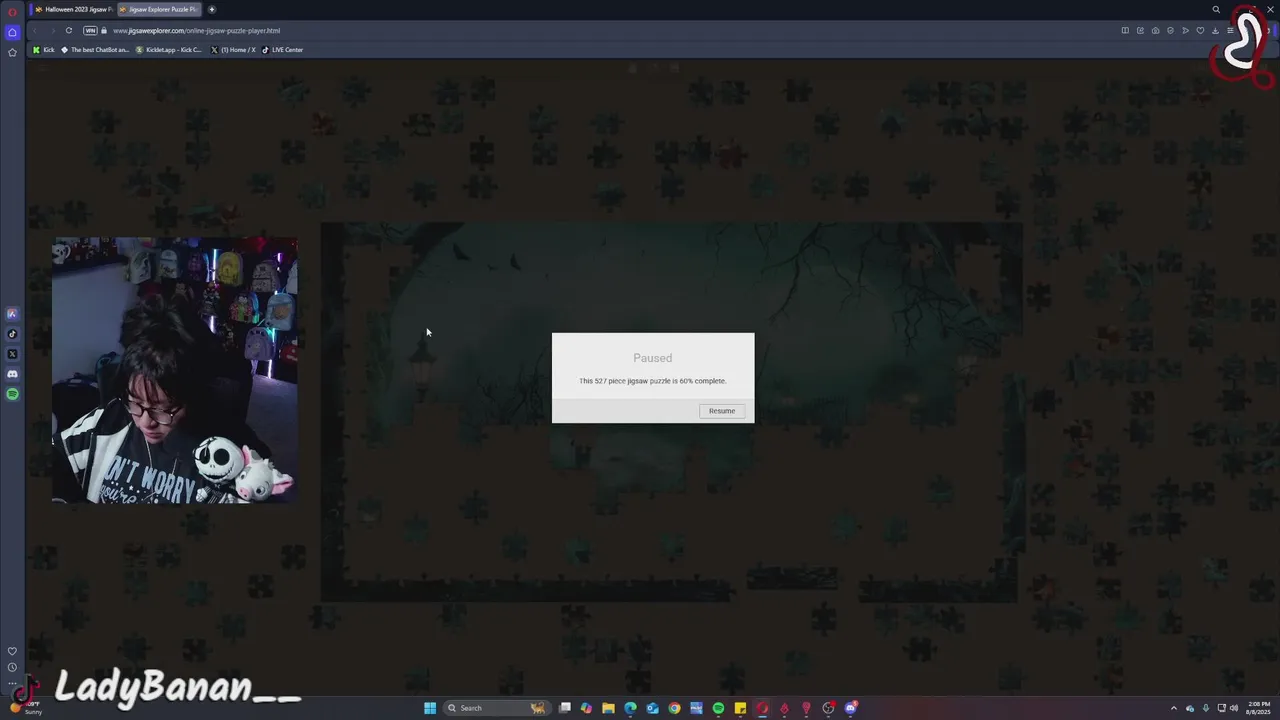Screen dimensions: 1280x720
Task: Open Discord in the Opera sidebar
Action: [12, 374]
